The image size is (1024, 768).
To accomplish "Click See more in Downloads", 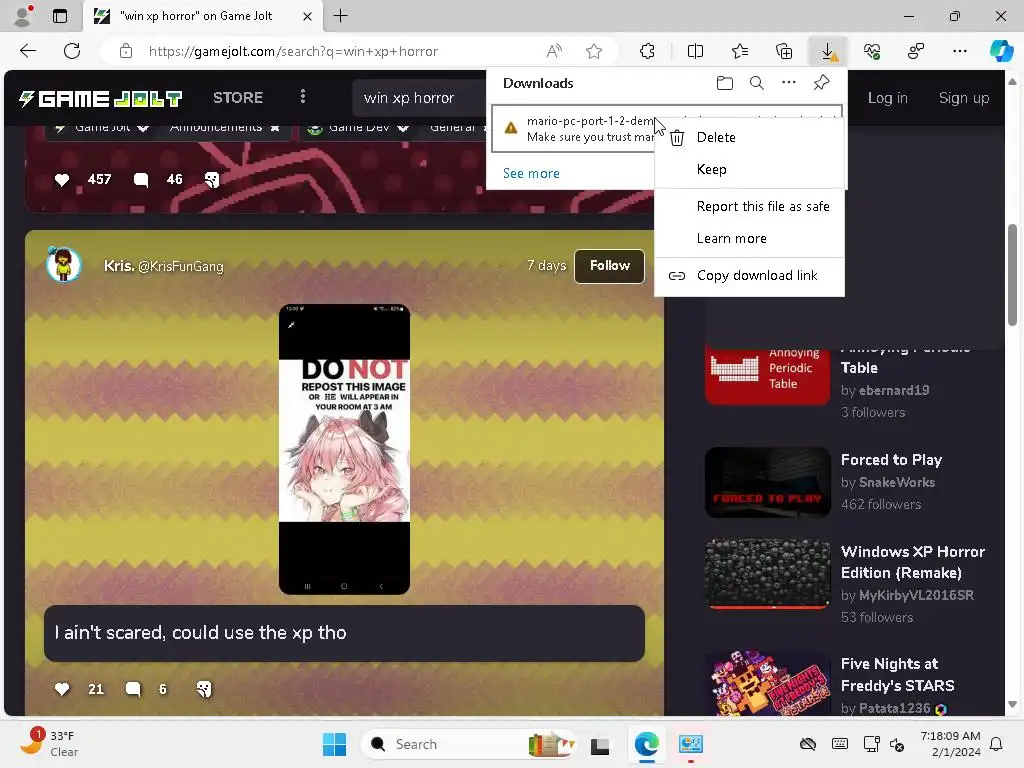I will click(531, 173).
